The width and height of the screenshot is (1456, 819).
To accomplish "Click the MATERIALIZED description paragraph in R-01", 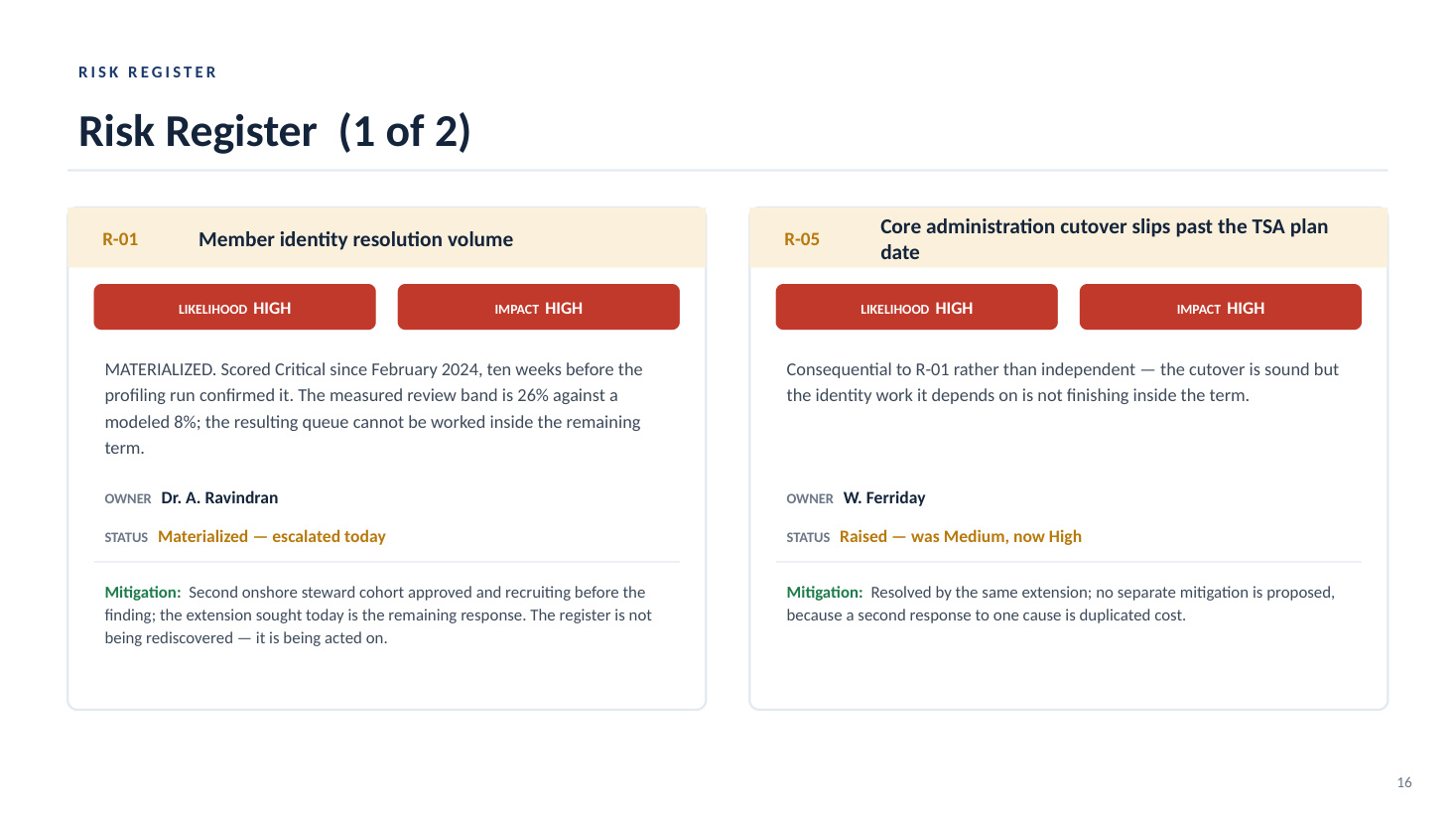I will [x=374, y=408].
